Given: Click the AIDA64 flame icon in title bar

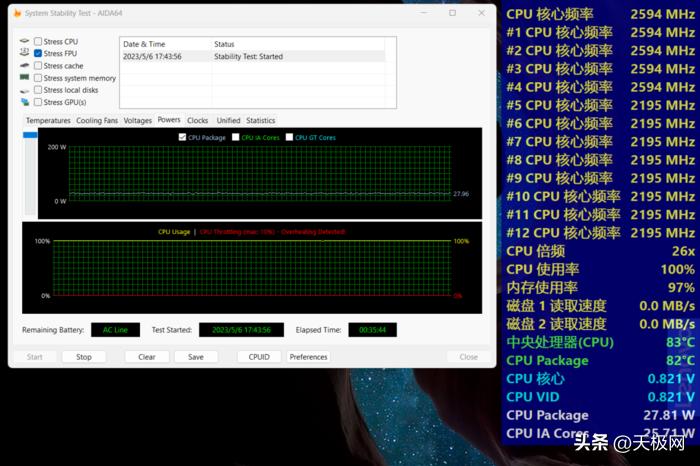Looking at the screenshot, I should (17, 13).
